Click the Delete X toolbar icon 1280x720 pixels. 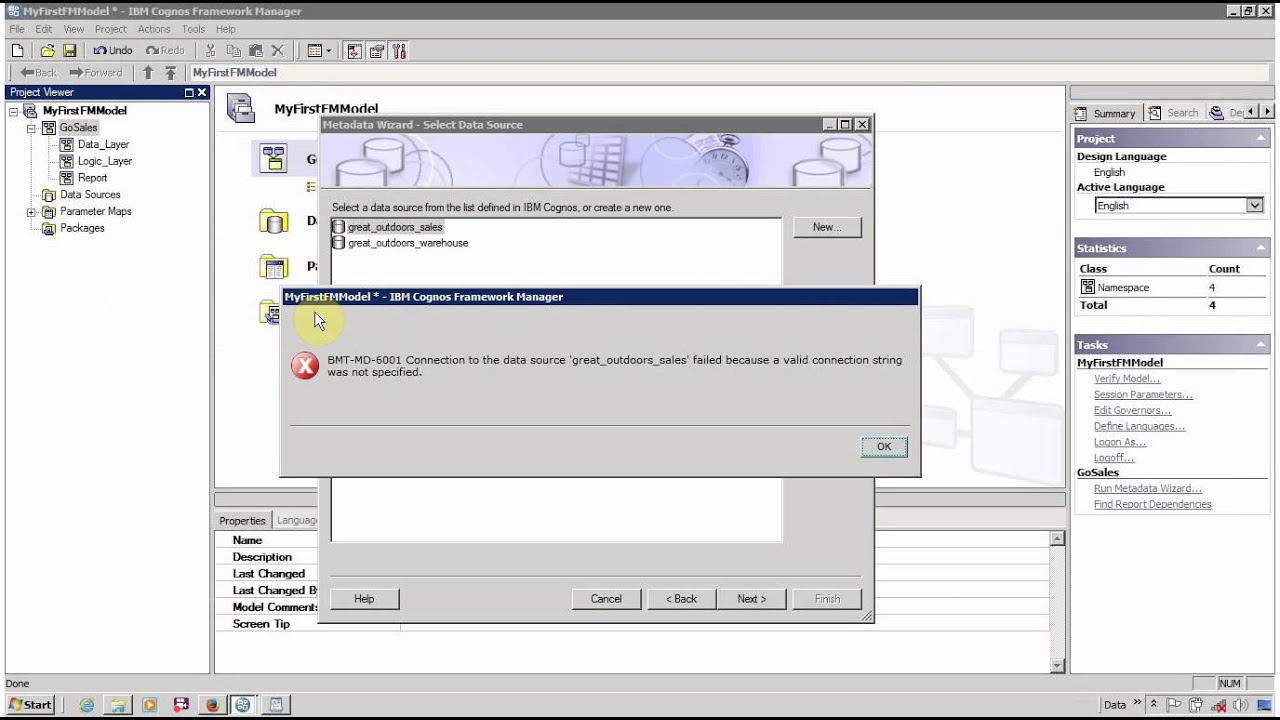coord(278,51)
